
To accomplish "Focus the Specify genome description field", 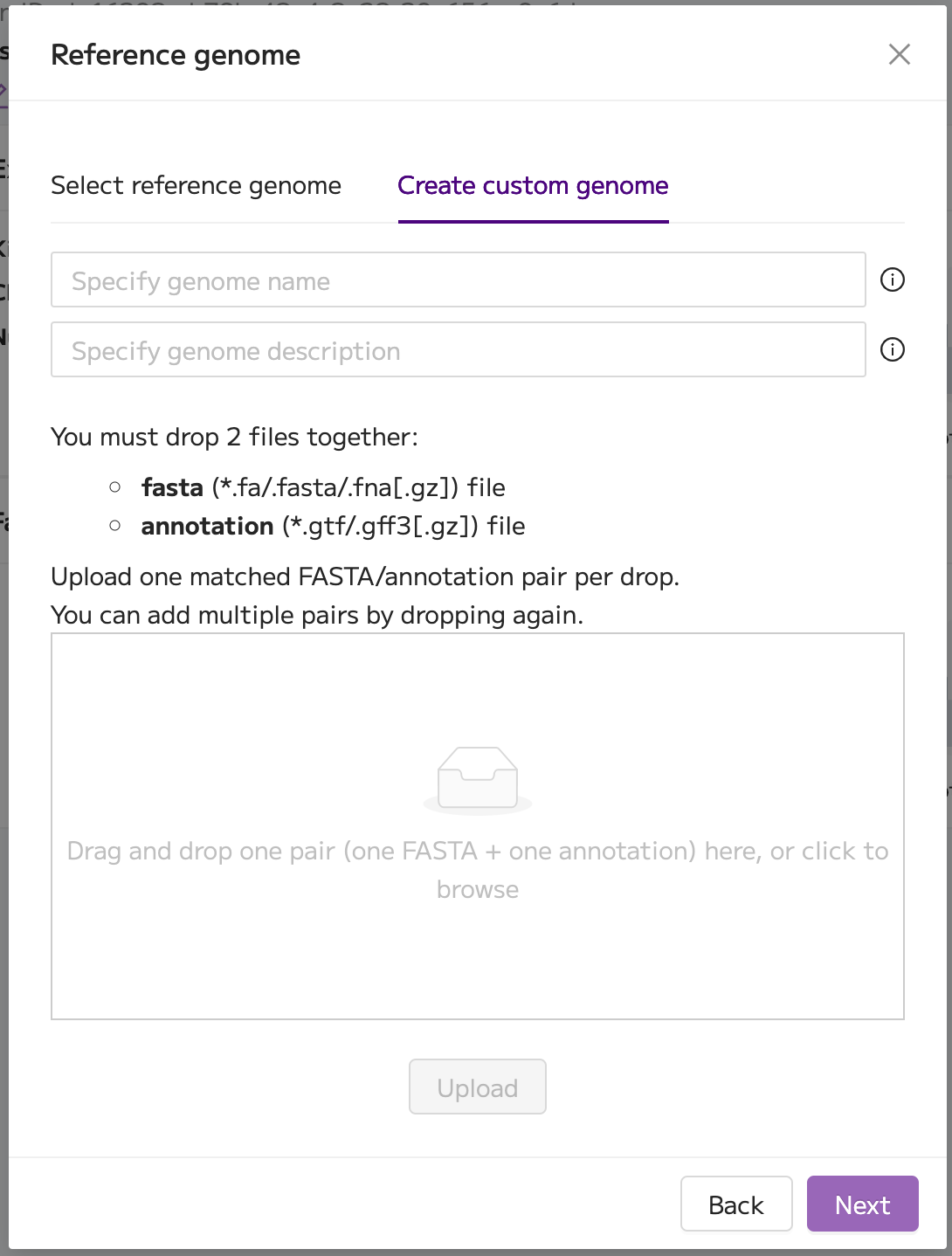I will (x=458, y=350).
